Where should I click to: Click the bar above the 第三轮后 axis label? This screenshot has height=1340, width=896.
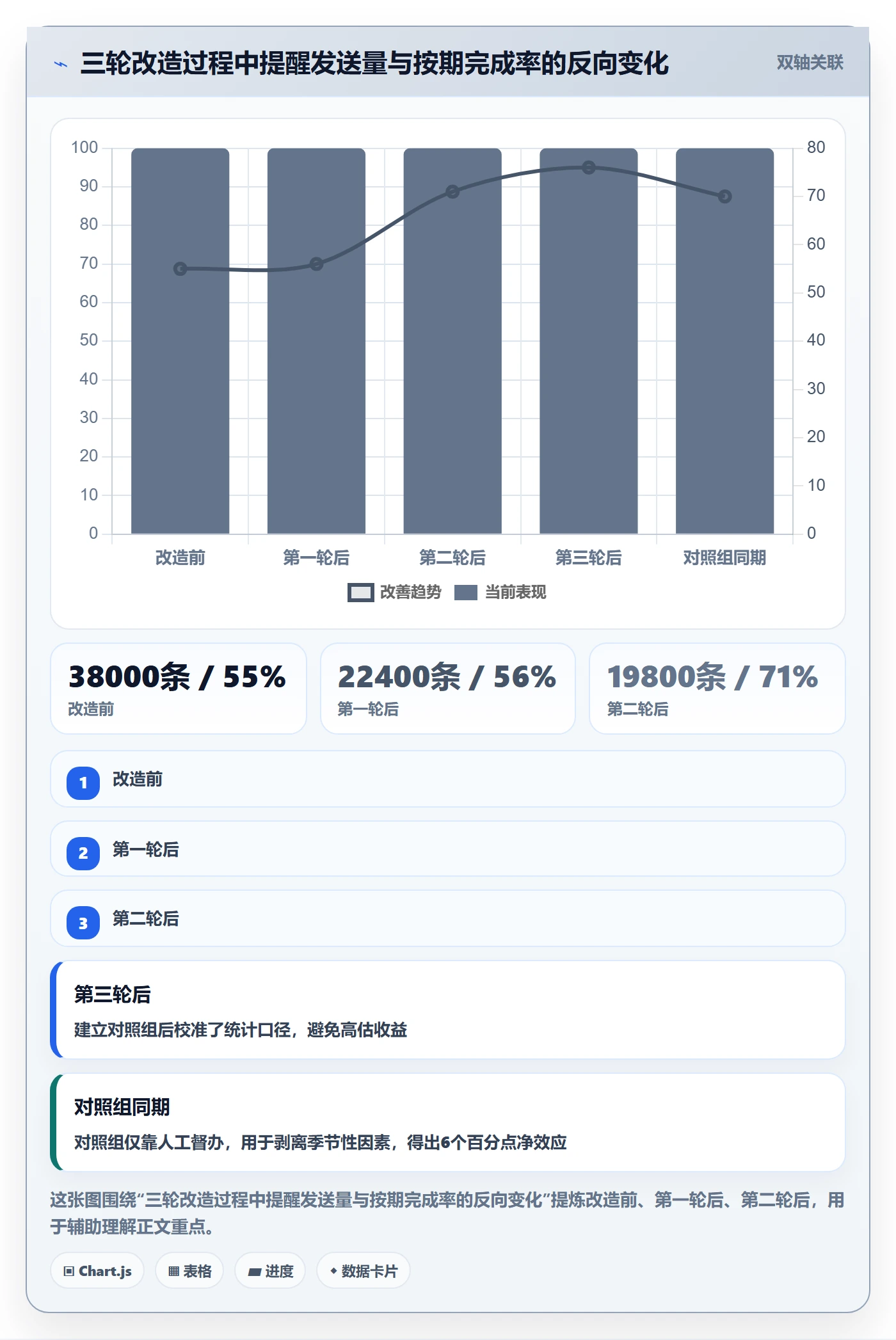point(589,341)
